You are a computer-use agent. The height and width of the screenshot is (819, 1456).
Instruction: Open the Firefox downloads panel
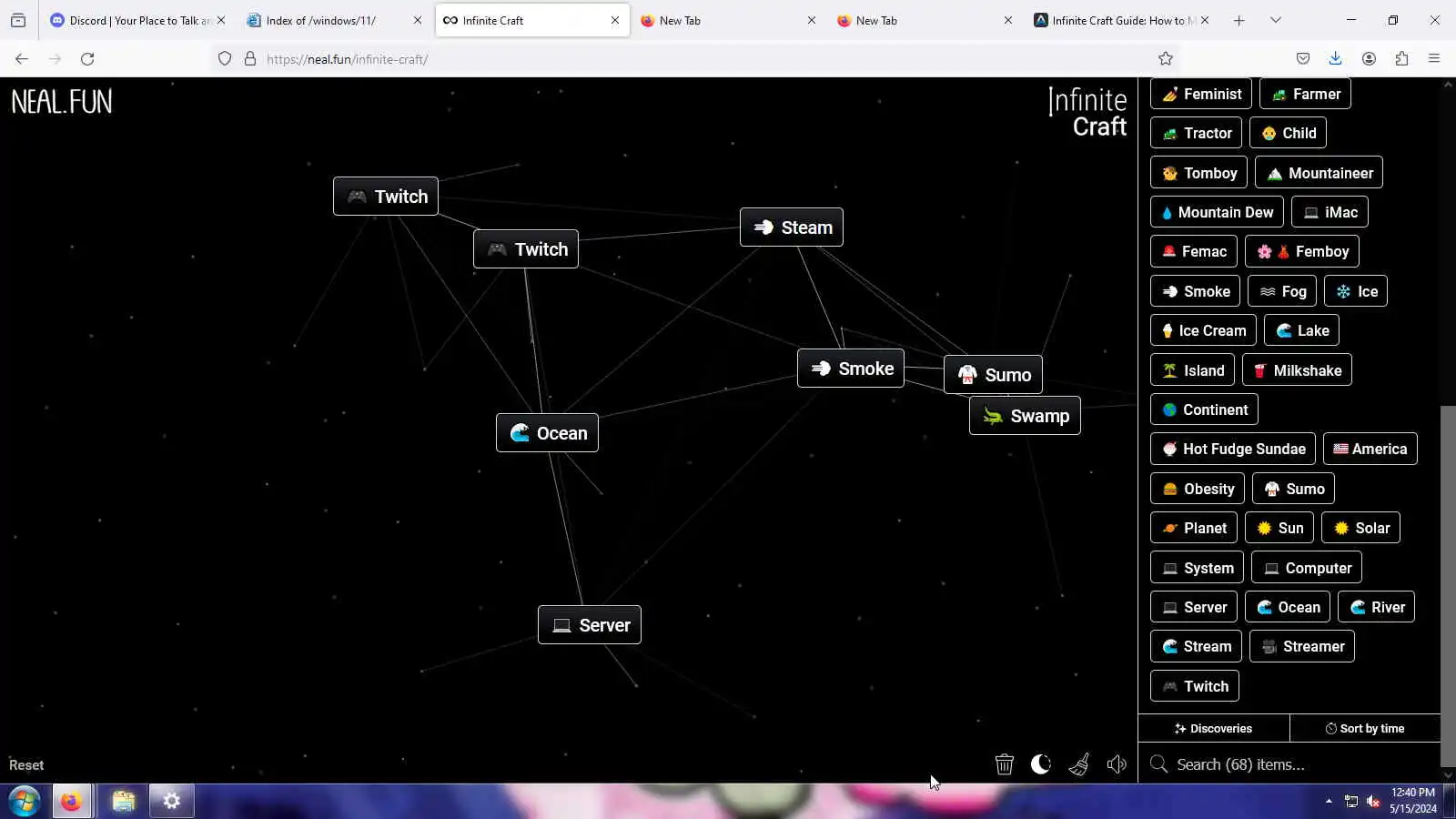(1335, 59)
